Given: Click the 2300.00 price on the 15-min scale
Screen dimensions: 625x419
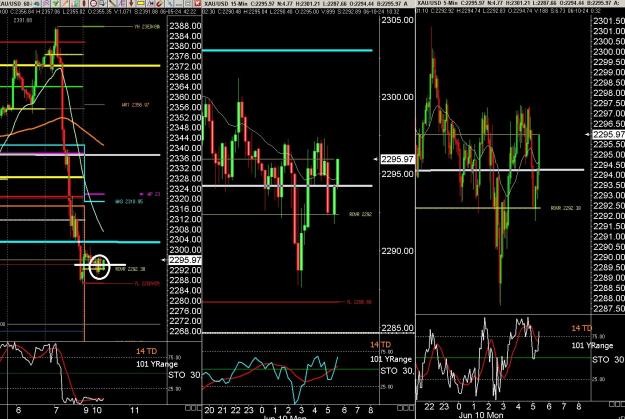Looking at the screenshot, I should (x=397, y=97).
